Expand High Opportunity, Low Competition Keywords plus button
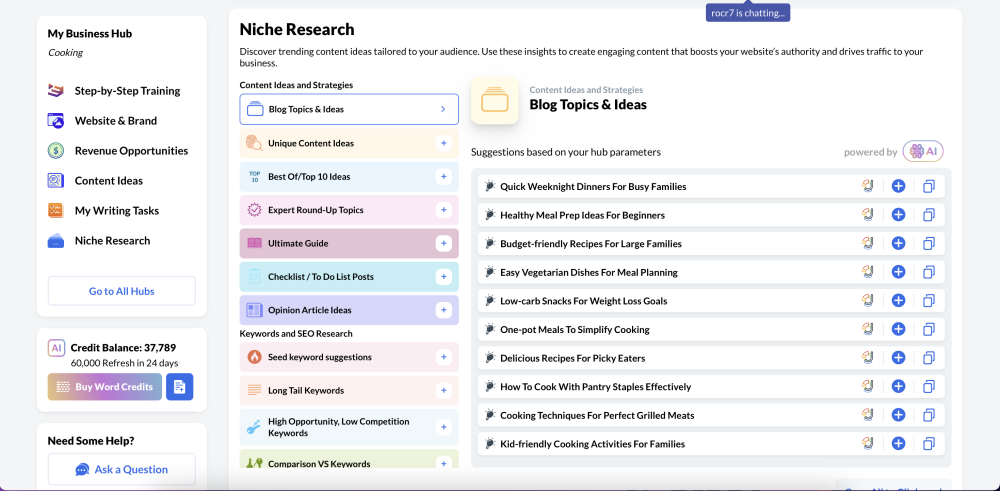 pos(443,427)
